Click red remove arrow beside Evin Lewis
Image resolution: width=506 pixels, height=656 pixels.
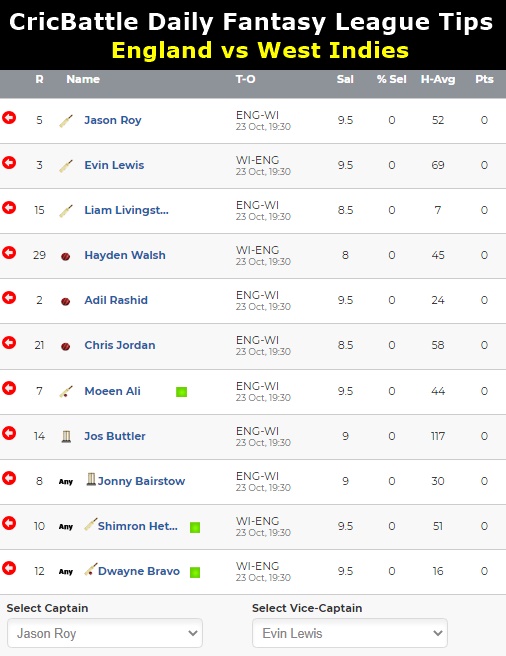[9, 163]
